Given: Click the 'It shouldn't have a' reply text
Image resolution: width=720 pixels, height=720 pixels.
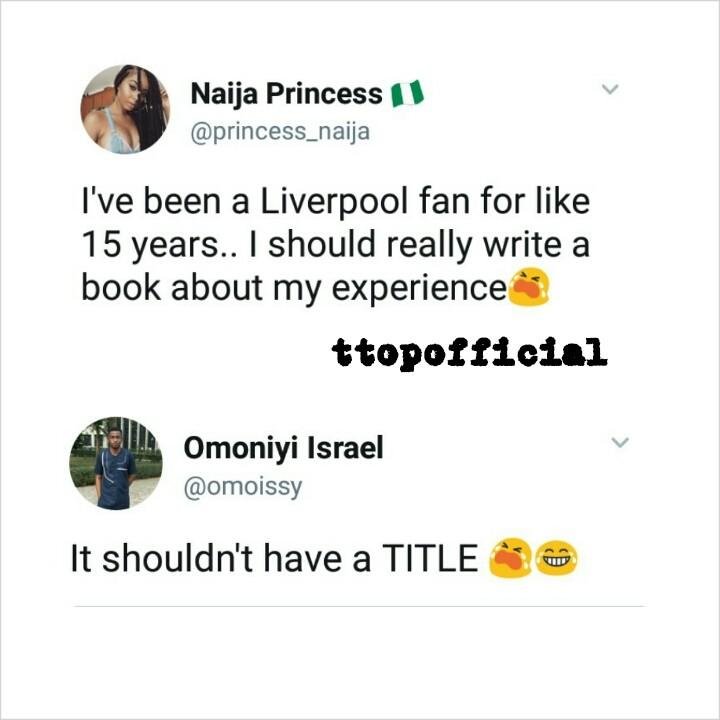Looking at the screenshot, I should [x=221, y=558].
